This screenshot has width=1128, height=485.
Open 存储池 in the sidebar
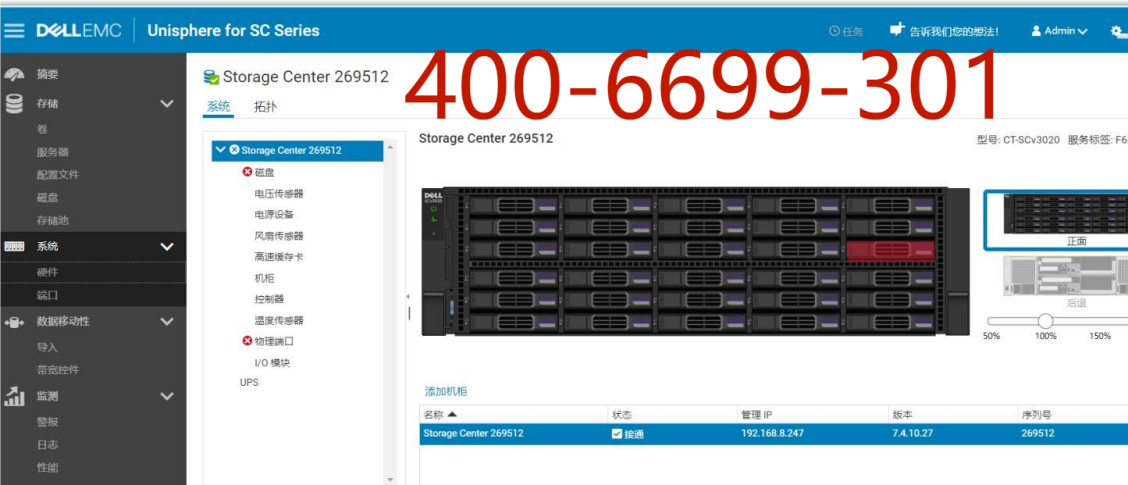[x=53, y=221]
